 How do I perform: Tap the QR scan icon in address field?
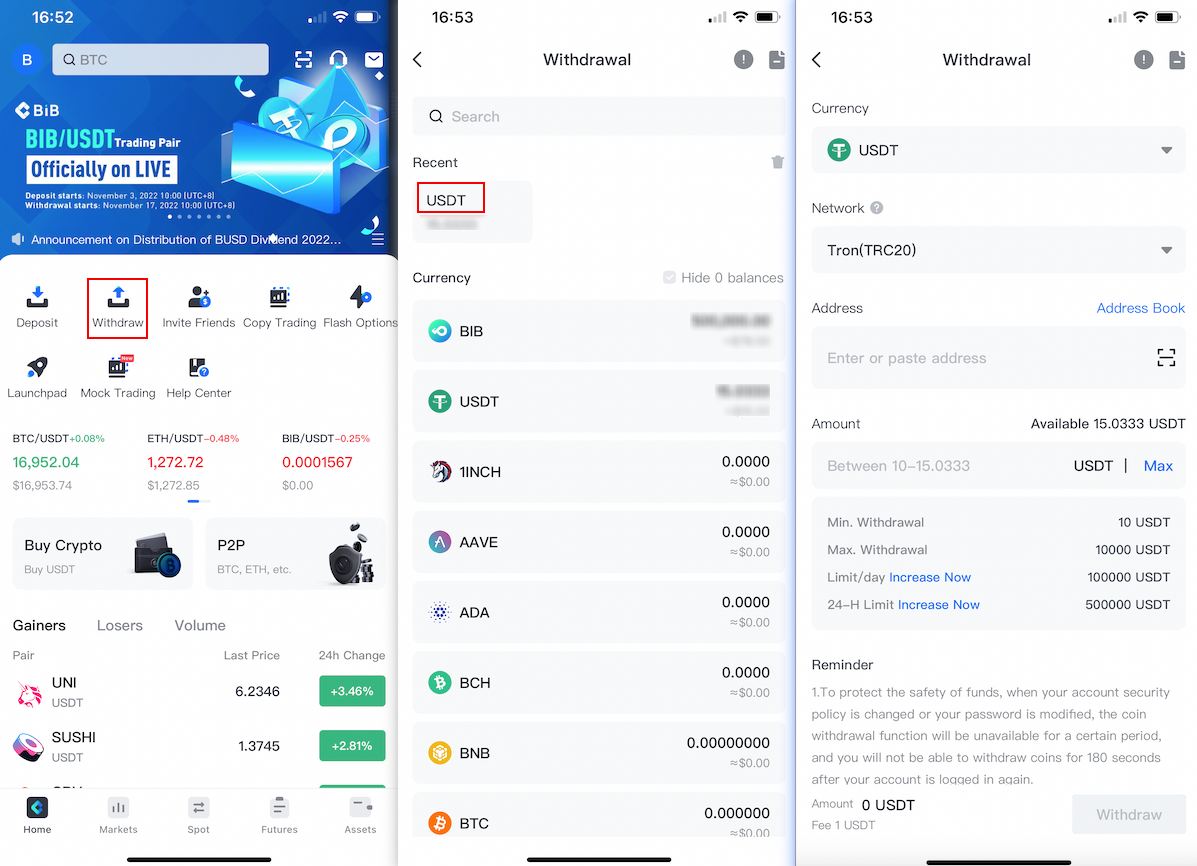coord(1166,357)
